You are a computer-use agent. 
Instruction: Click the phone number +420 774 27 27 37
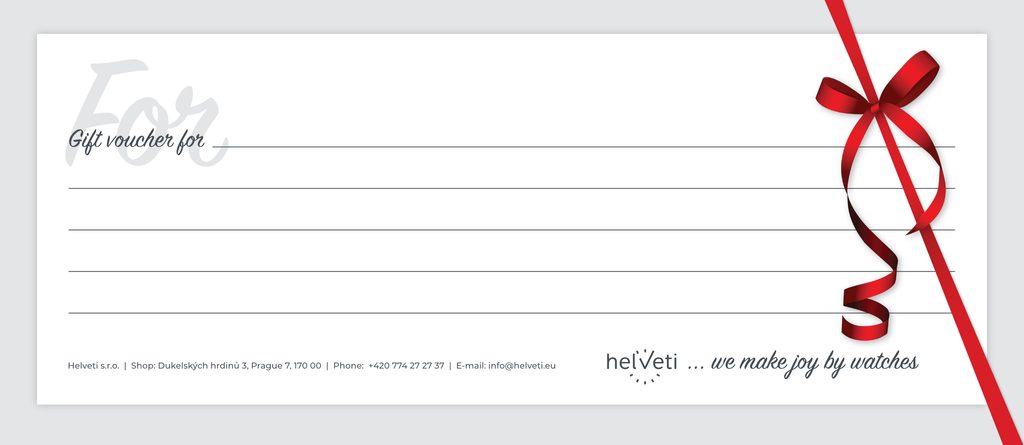tap(406, 366)
